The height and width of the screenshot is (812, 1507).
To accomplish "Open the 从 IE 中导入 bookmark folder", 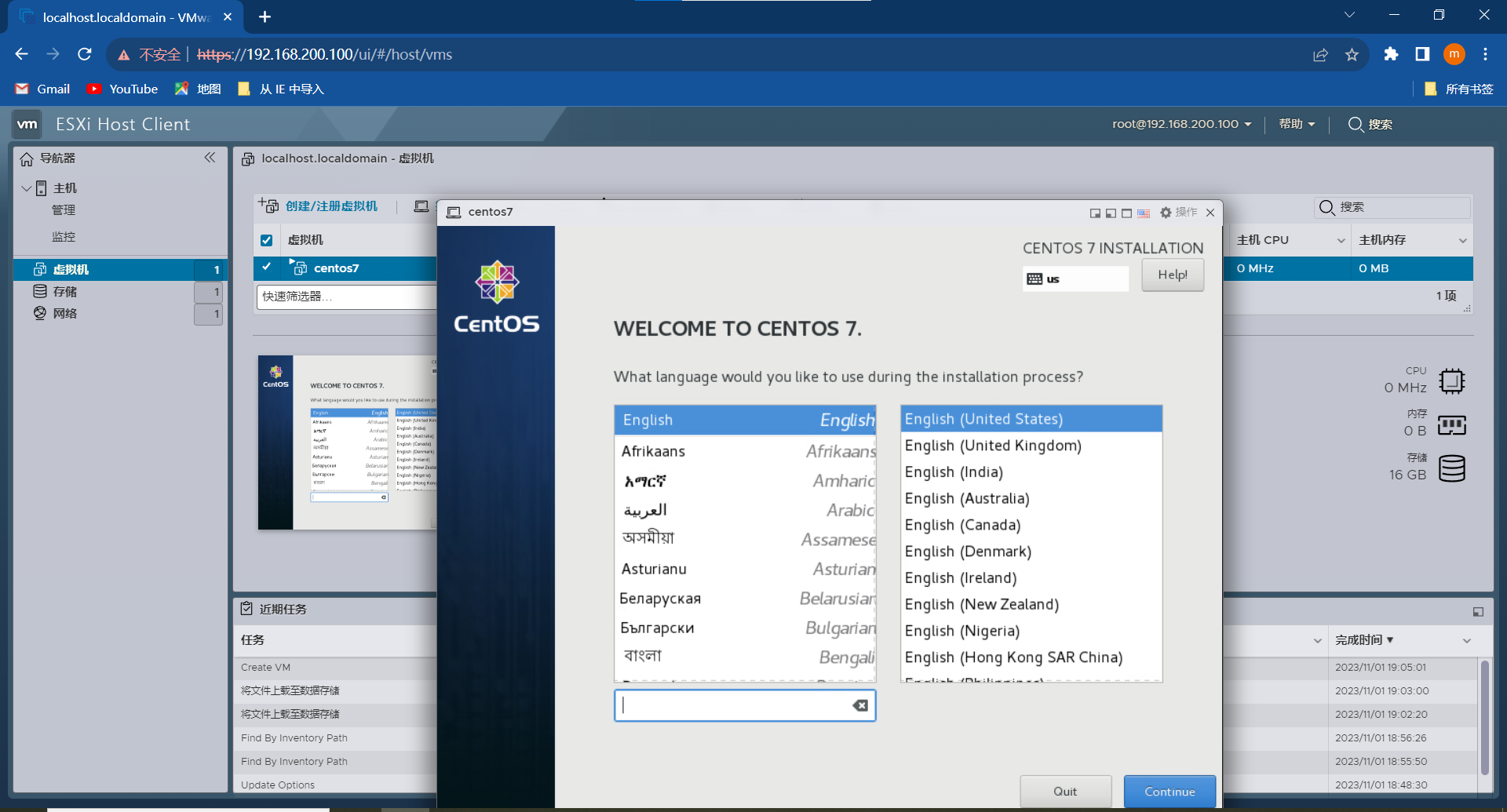I will pyautogui.click(x=281, y=89).
